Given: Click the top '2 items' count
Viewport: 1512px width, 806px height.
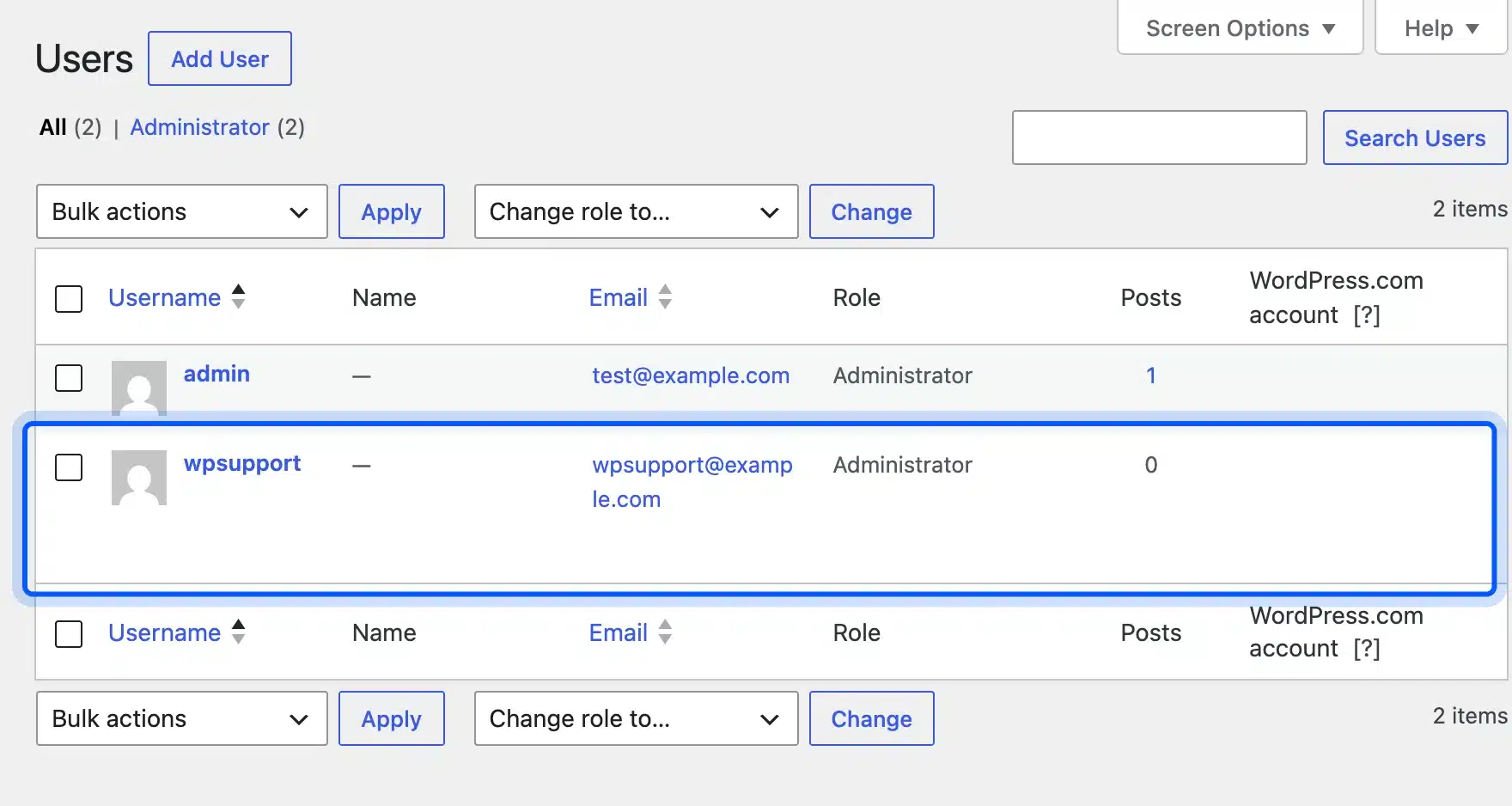Looking at the screenshot, I should coord(1470,209).
